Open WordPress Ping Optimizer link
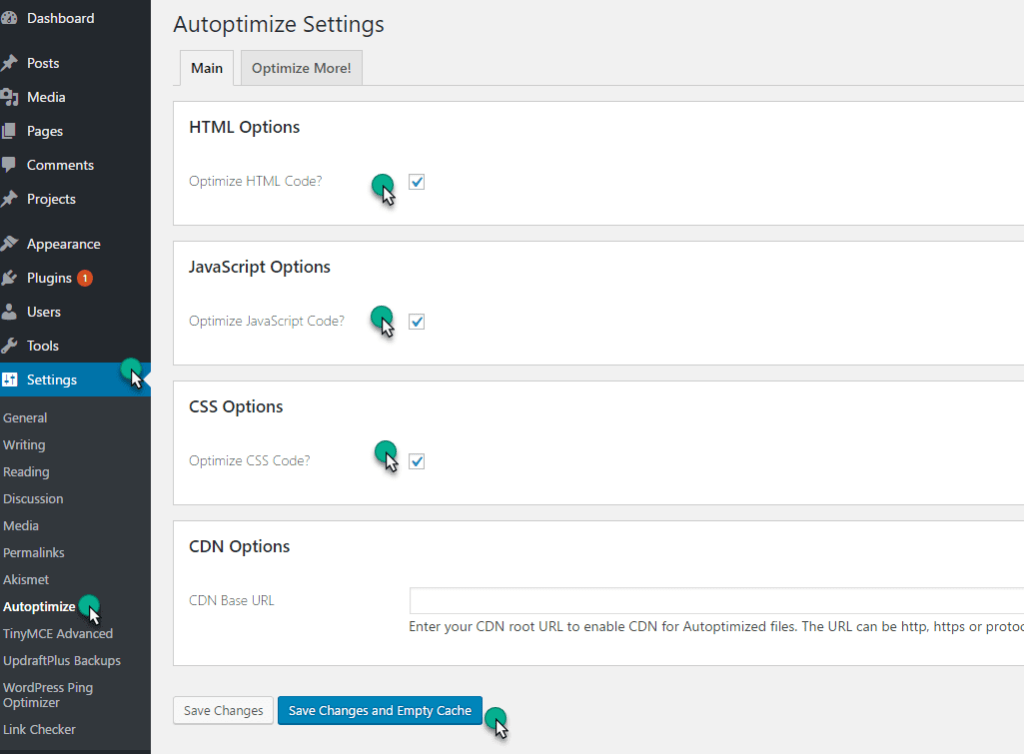1024x754 pixels. click(48, 695)
